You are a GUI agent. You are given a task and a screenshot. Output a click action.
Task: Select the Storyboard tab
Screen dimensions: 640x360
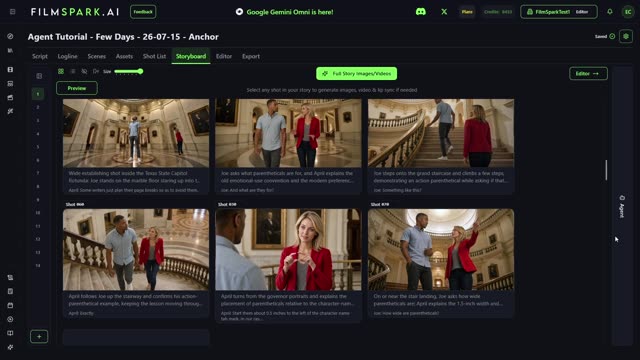click(191, 56)
